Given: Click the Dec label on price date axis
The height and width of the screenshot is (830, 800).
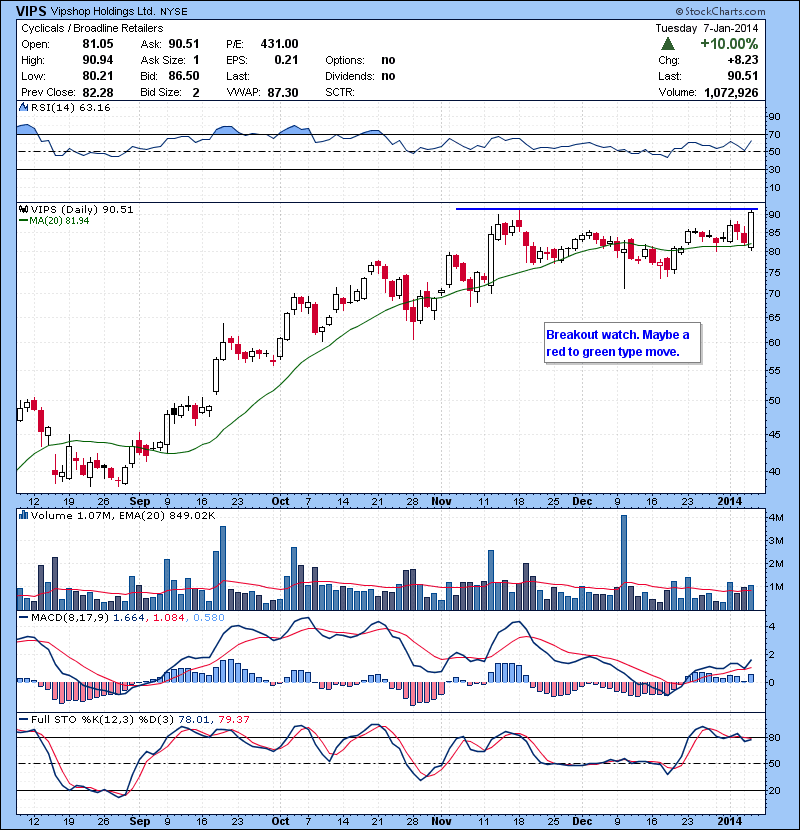Looking at the screenshot, I should coord(582,501).
